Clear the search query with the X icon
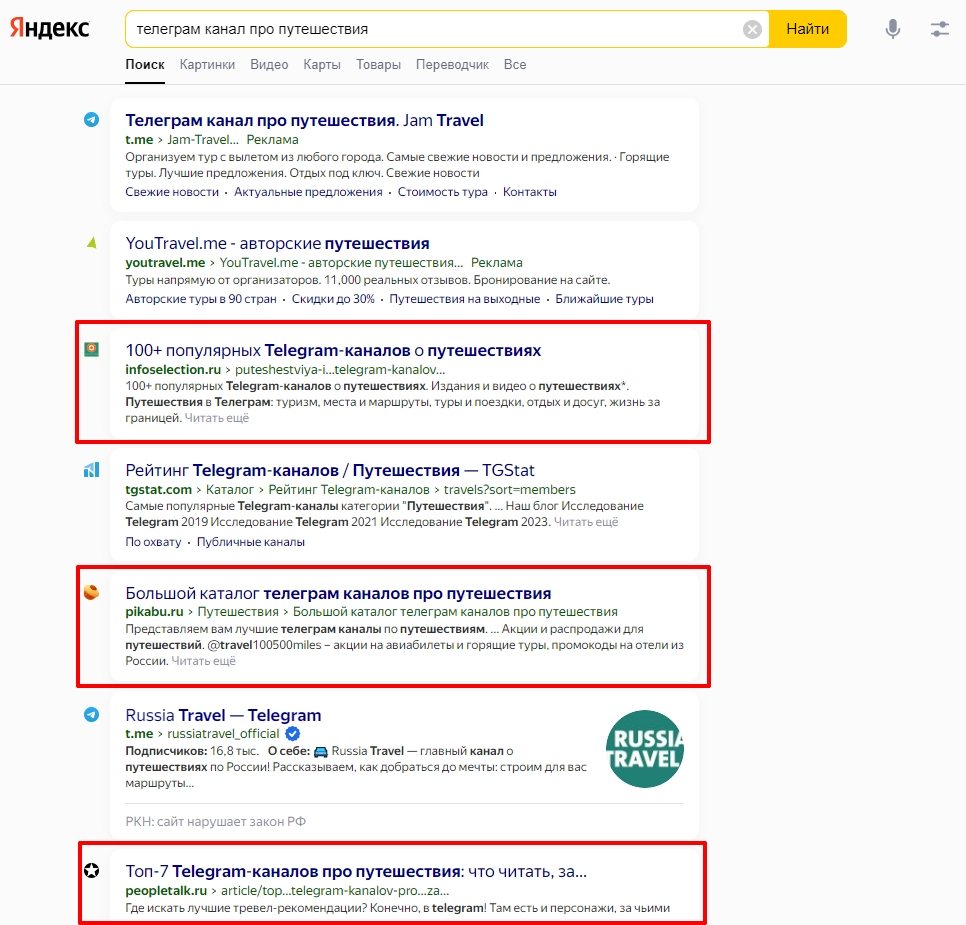966x925 pixels. point(752,29)
